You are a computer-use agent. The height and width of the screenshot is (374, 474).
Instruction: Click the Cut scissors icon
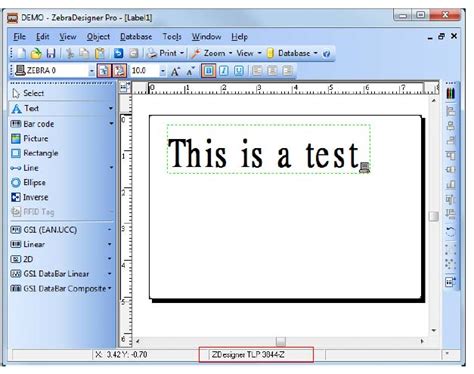tap(70, 53)
